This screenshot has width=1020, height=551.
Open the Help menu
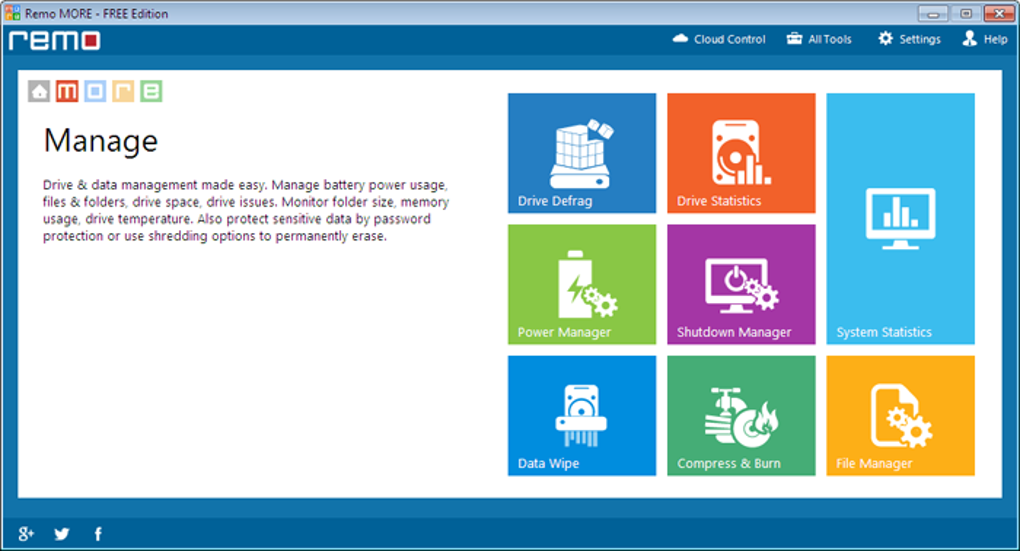(x=985, y=39)
